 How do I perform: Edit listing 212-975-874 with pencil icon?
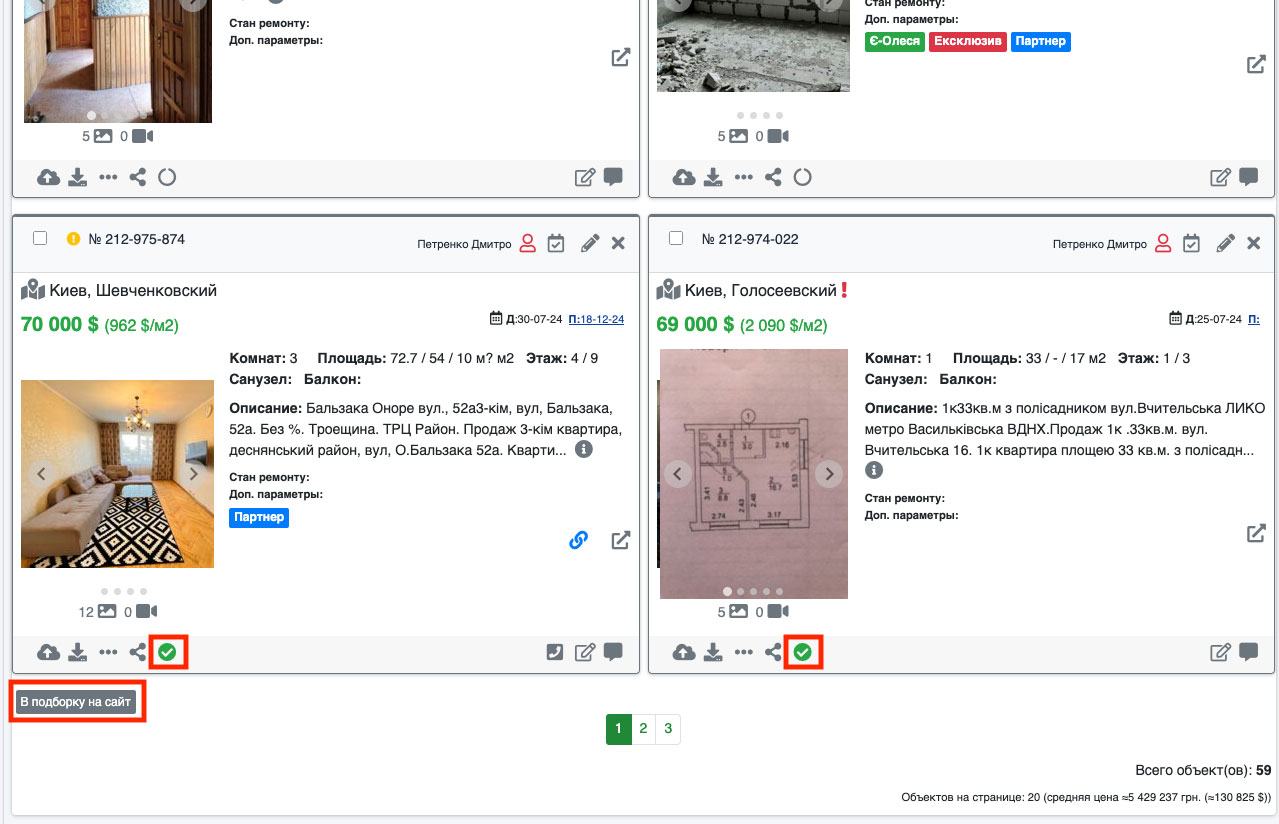pyautogui.click(x=590, y=243)
